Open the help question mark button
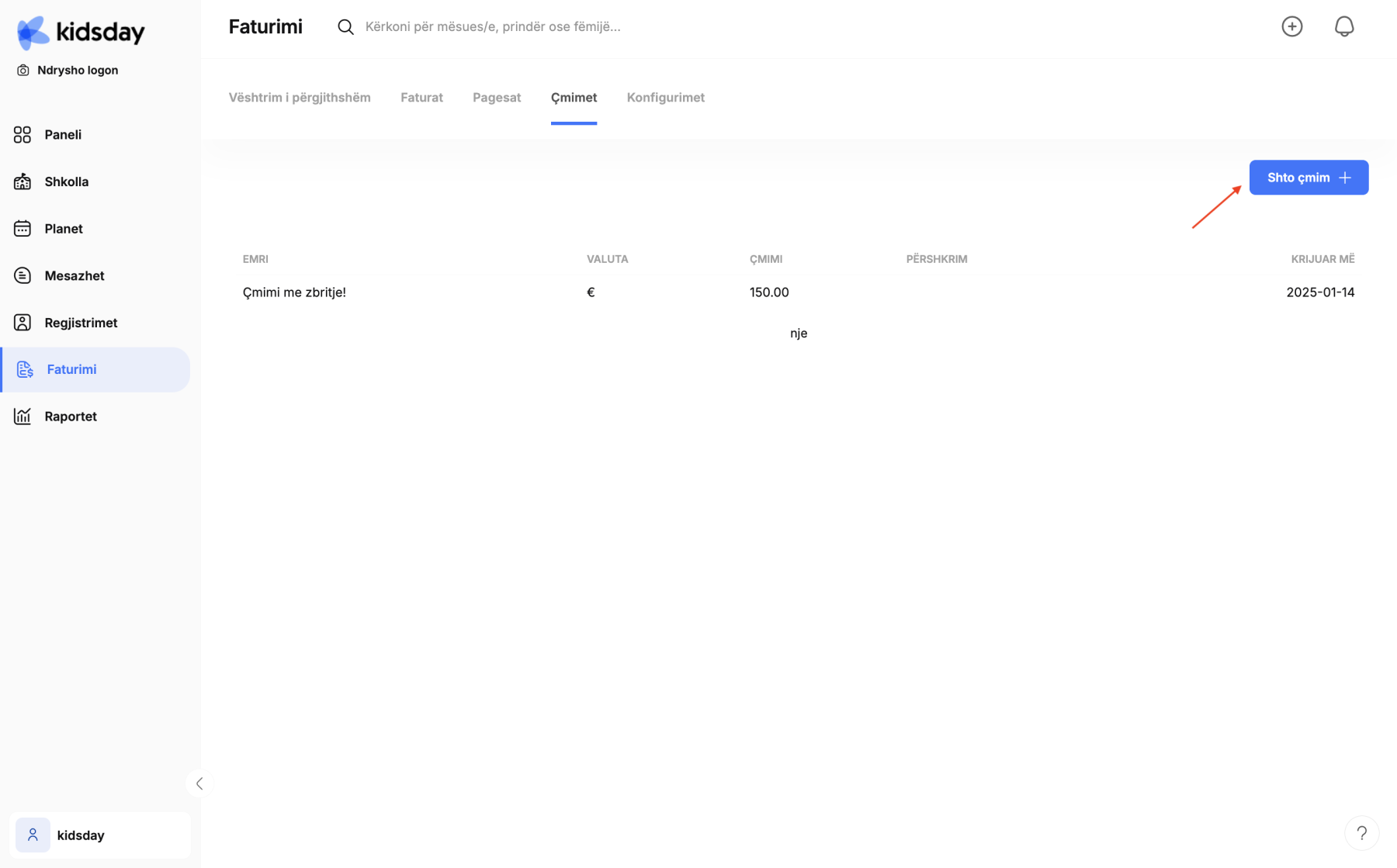1397x868 pixels. point(1361,833)
